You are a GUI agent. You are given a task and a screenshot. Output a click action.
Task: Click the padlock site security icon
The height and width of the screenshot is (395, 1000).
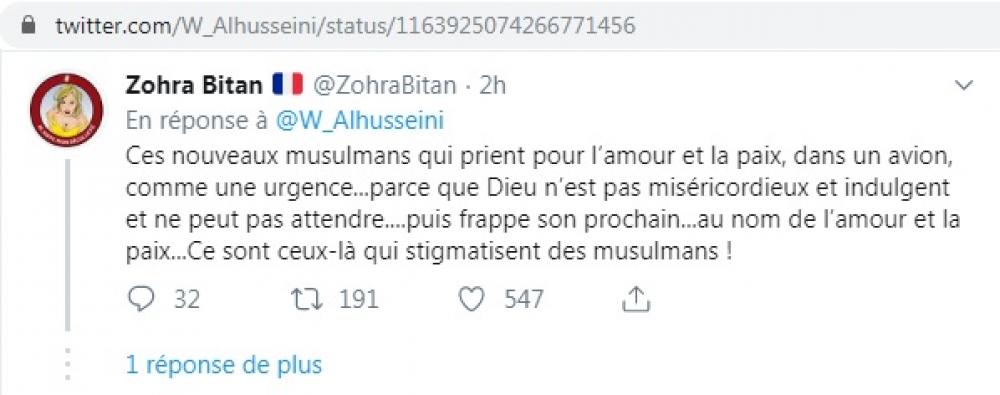pos(27,25)
